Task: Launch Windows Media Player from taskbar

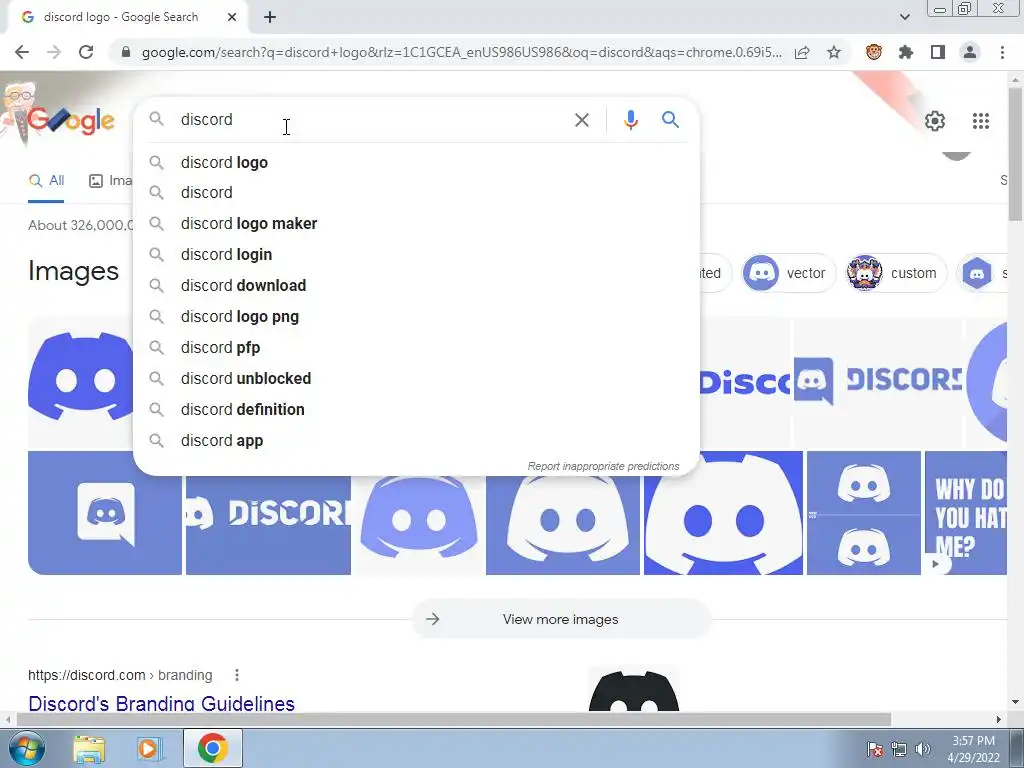Action: (148, 748)
